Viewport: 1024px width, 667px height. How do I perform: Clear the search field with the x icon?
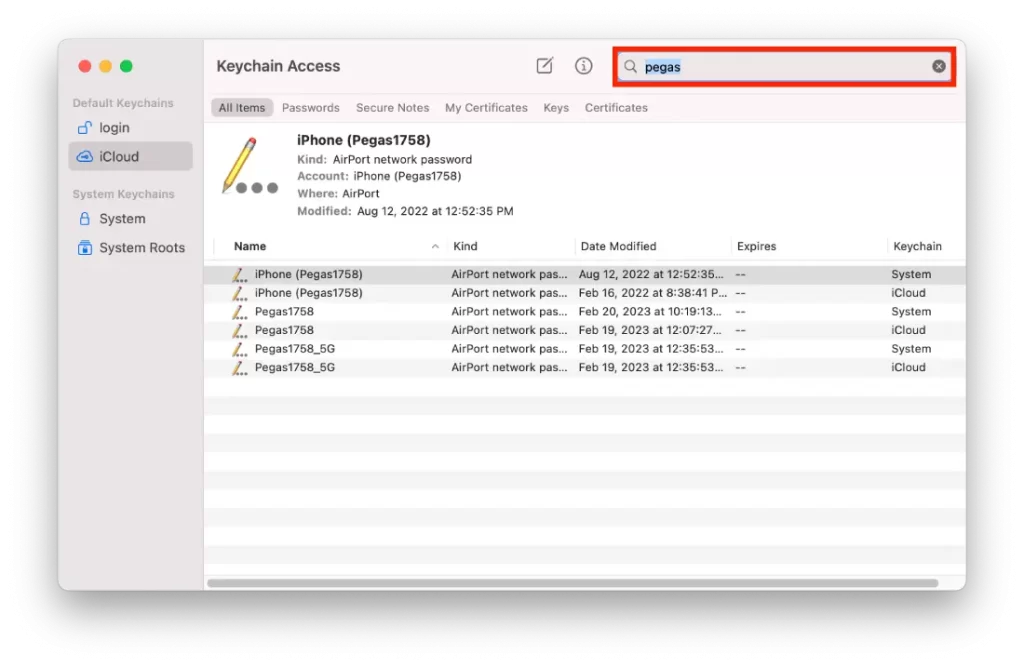pos(938,66)
